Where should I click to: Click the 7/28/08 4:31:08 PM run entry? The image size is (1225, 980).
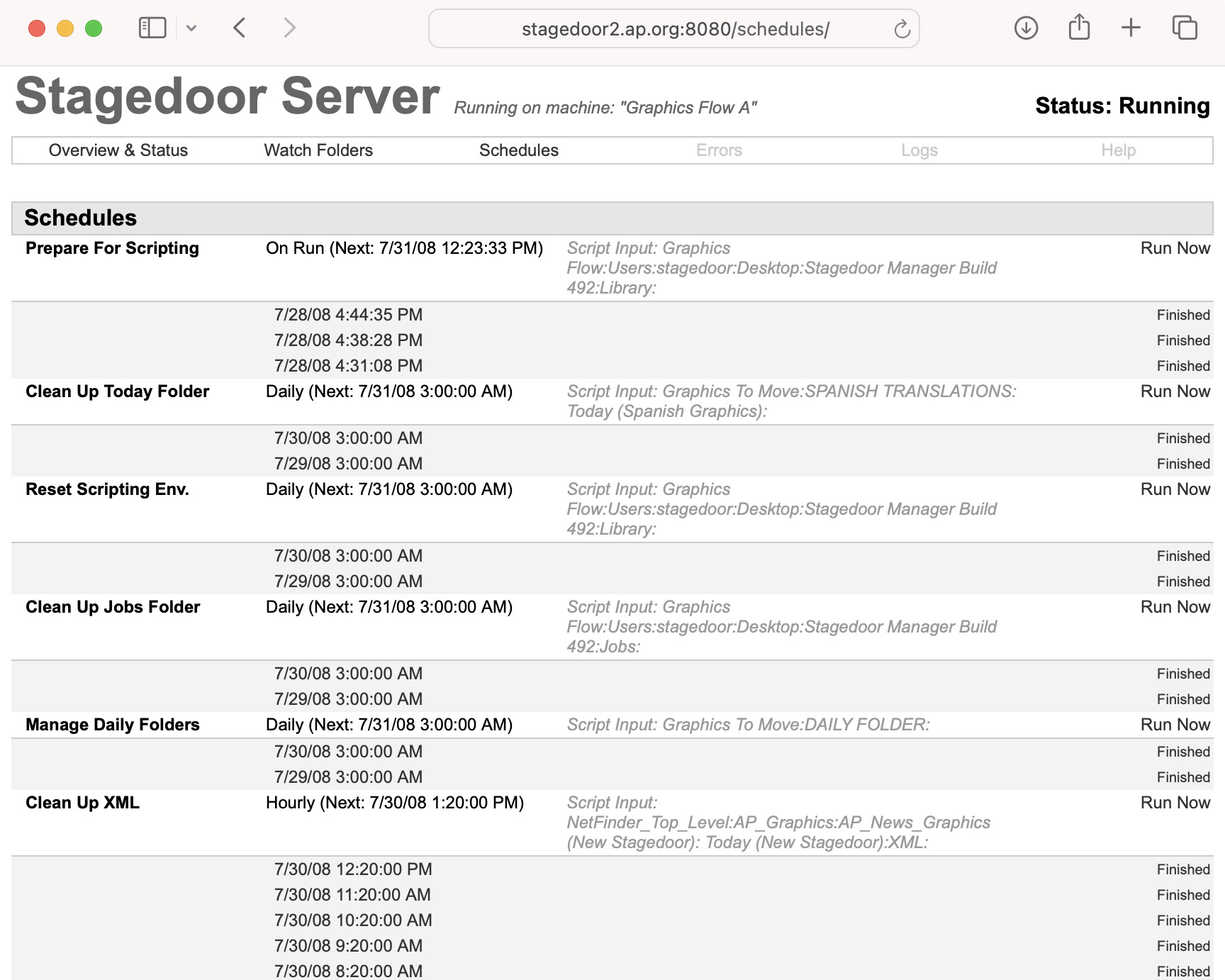(x=348, y=366)
